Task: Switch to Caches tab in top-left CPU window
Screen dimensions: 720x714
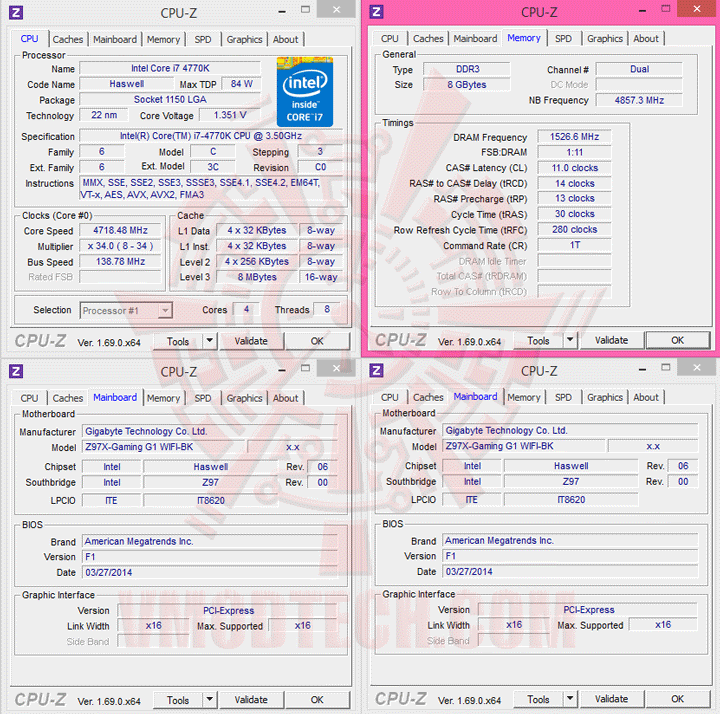Action: pos(68,39)
